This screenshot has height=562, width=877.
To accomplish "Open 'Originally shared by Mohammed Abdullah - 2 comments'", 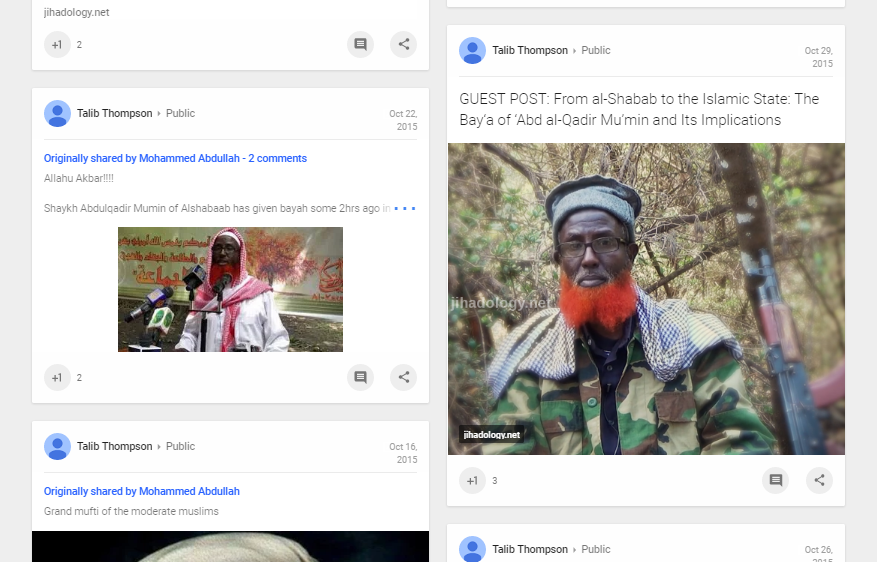I will (x=175, y=158).
